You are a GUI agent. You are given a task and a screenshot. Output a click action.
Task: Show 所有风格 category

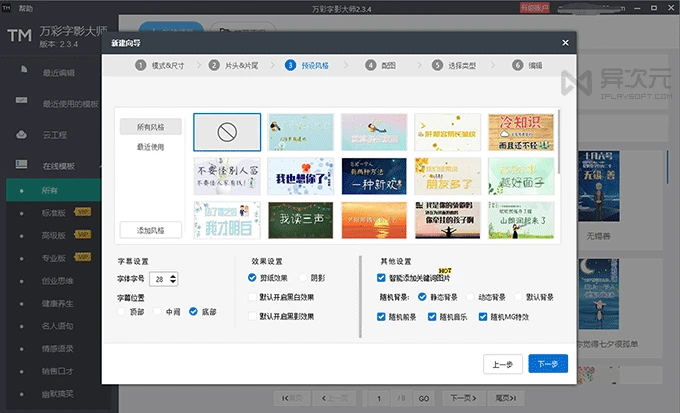(150, 127)
